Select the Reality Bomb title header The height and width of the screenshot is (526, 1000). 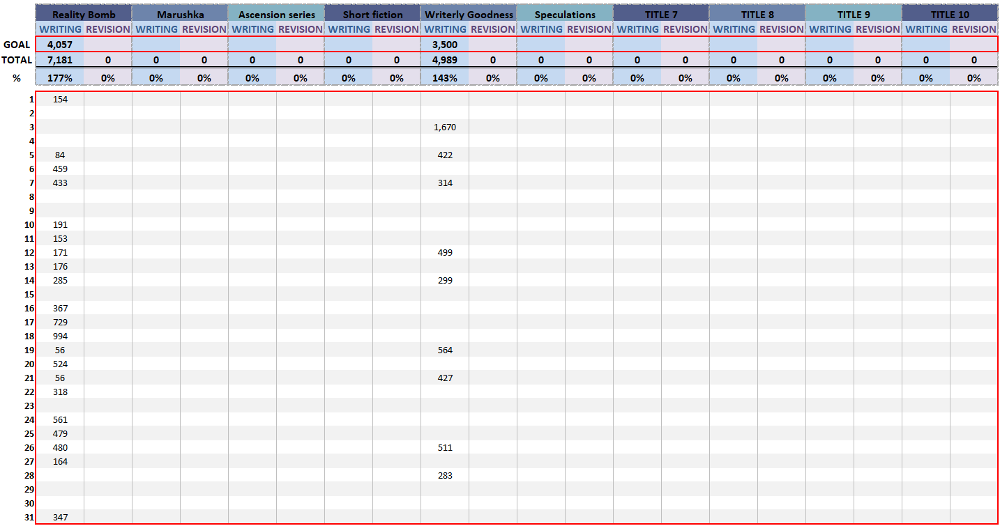coord(84,14)
